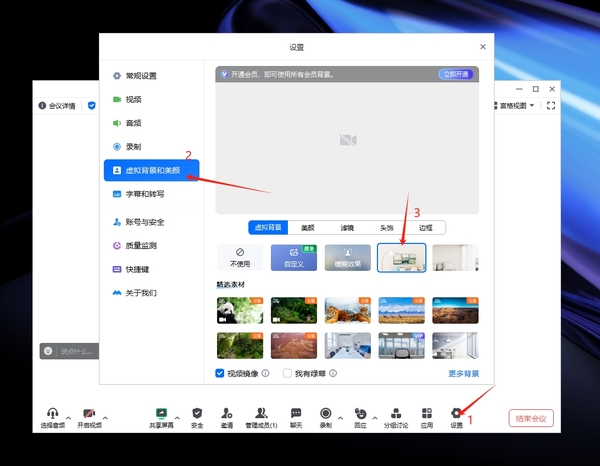The height and width of the screenshot is (466, 600).
Task: Switch to the 美颜 tab
Action: coord(307,227)
